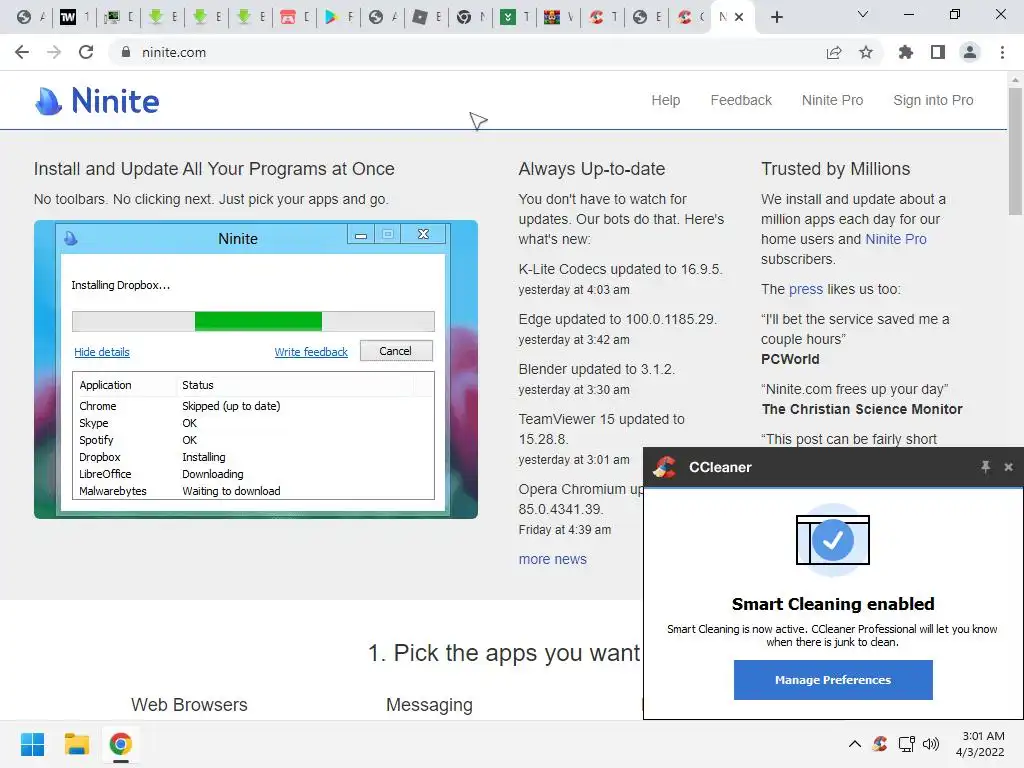The image size is (1024, 768).
Task: Click Smart Cleaning checkmark illustration
Action: point(833,540)
